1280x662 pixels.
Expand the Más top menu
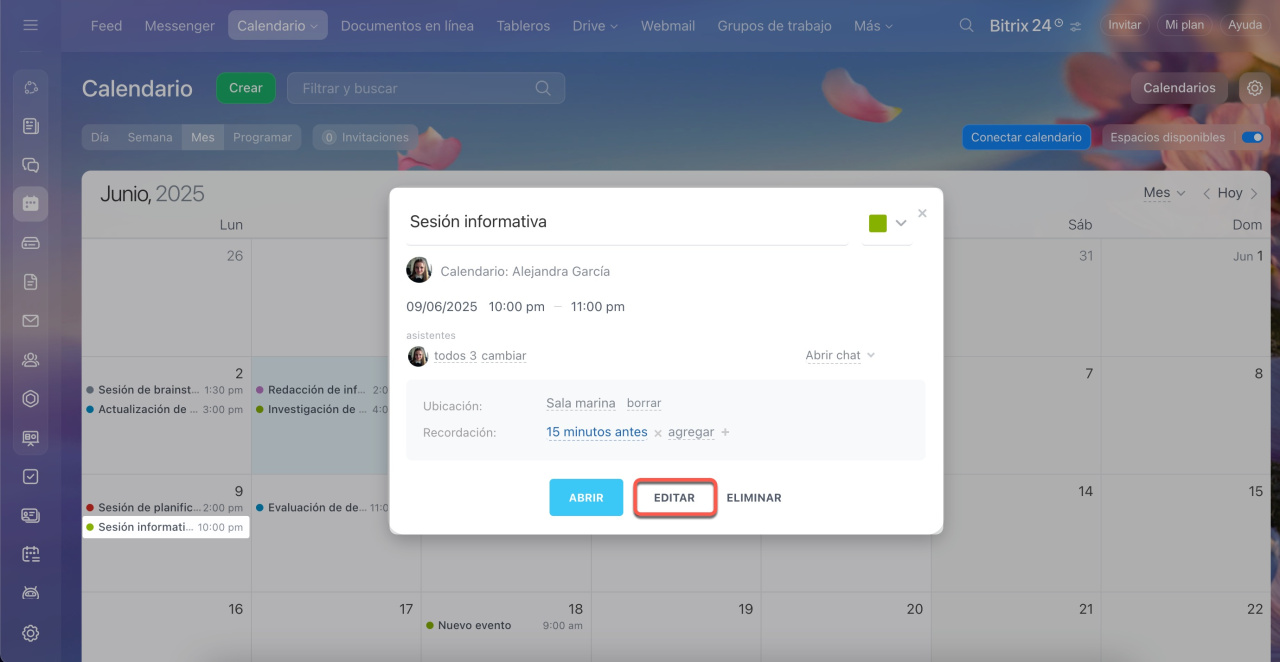point(873,26)
